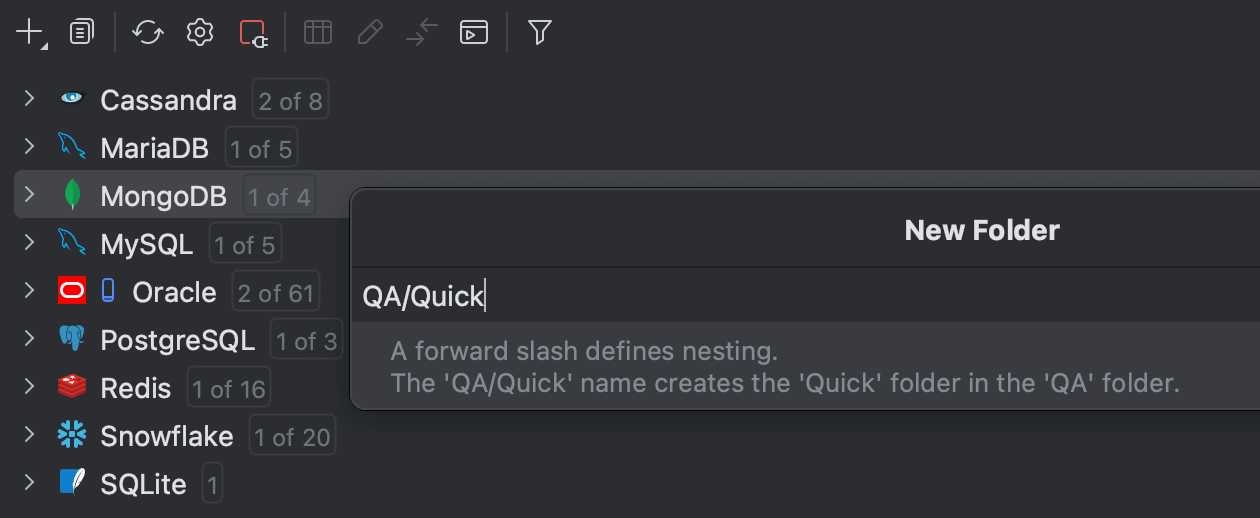Click the table editor toolbar icon
The image size is (1260, 518).
click(x=318, y=33)
